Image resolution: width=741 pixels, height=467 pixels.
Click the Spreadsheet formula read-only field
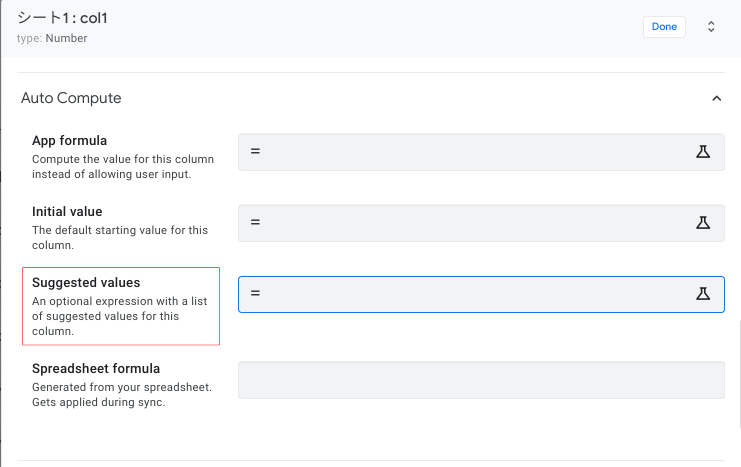coord(480,380)
